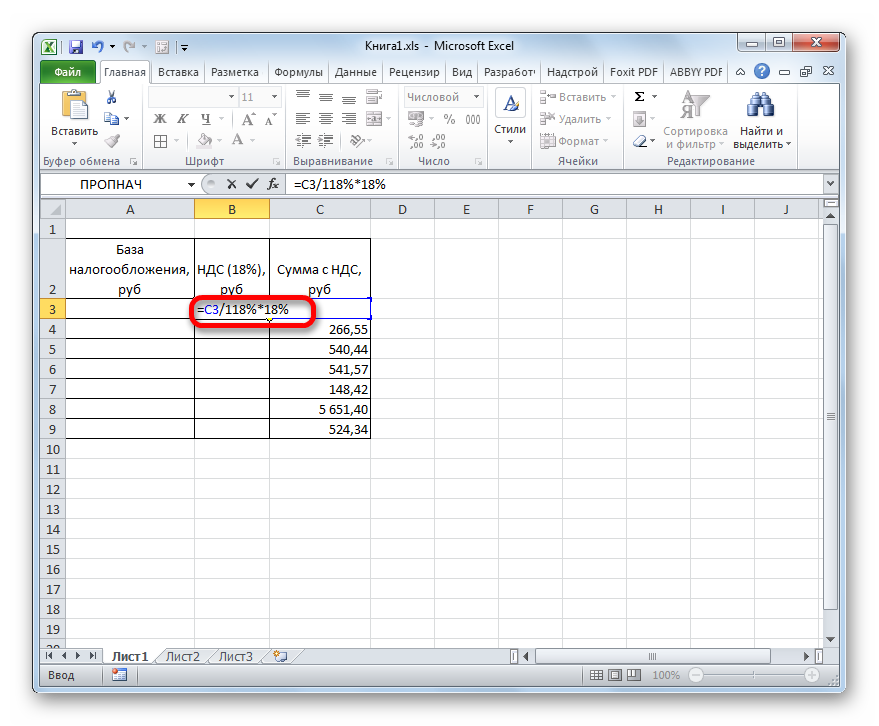
Task: Click the Cut scissors icon
Action: [112, 97]
